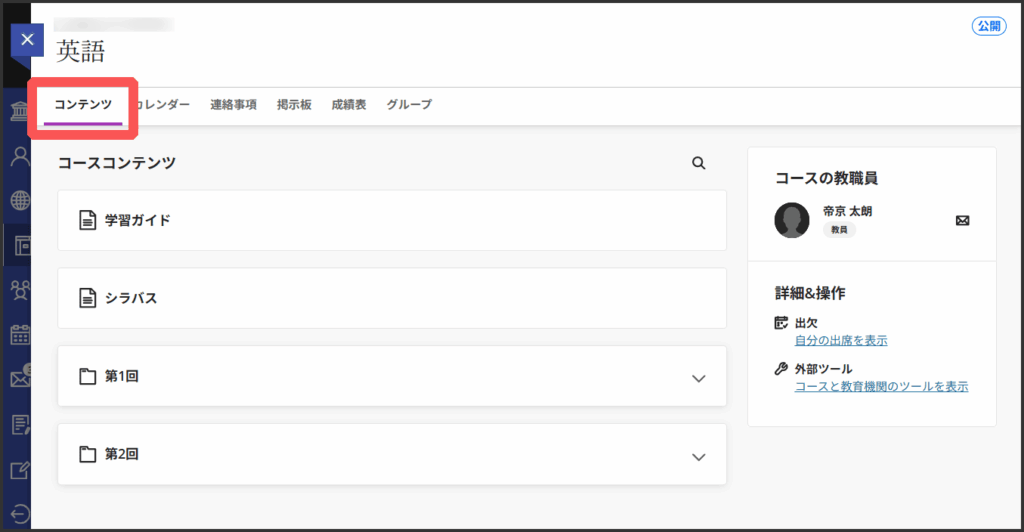Open the profile icon in sidebar
Image resolution: width=1024 pixels, height=532 pixels.
point(19,156)
